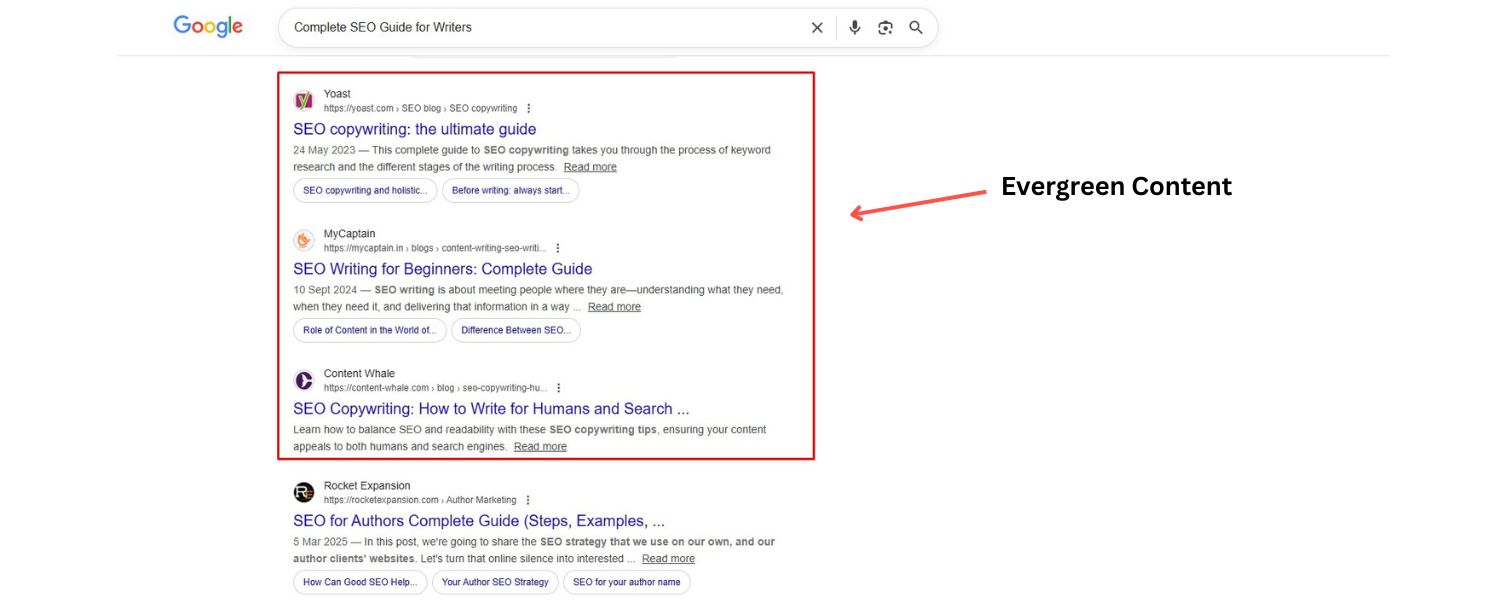
Task: Click Read more under Content Whale snippet
Action: (540, 447)
